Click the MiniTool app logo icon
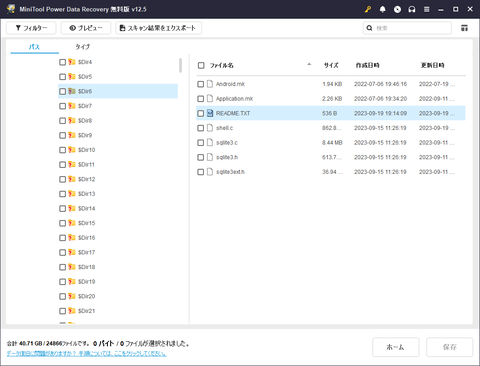 [x=11, y=9]
